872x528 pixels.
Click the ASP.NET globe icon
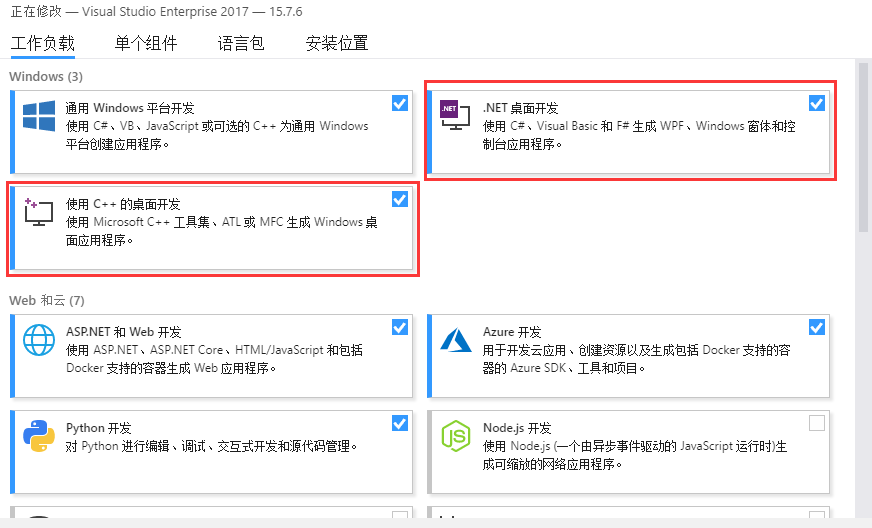tap(38, 340)
